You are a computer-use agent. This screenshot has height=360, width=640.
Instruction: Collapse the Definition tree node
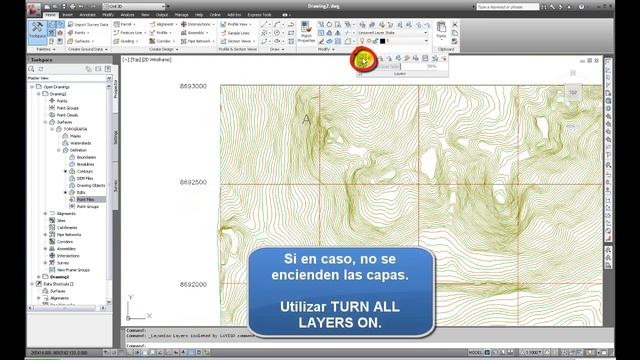59,150
